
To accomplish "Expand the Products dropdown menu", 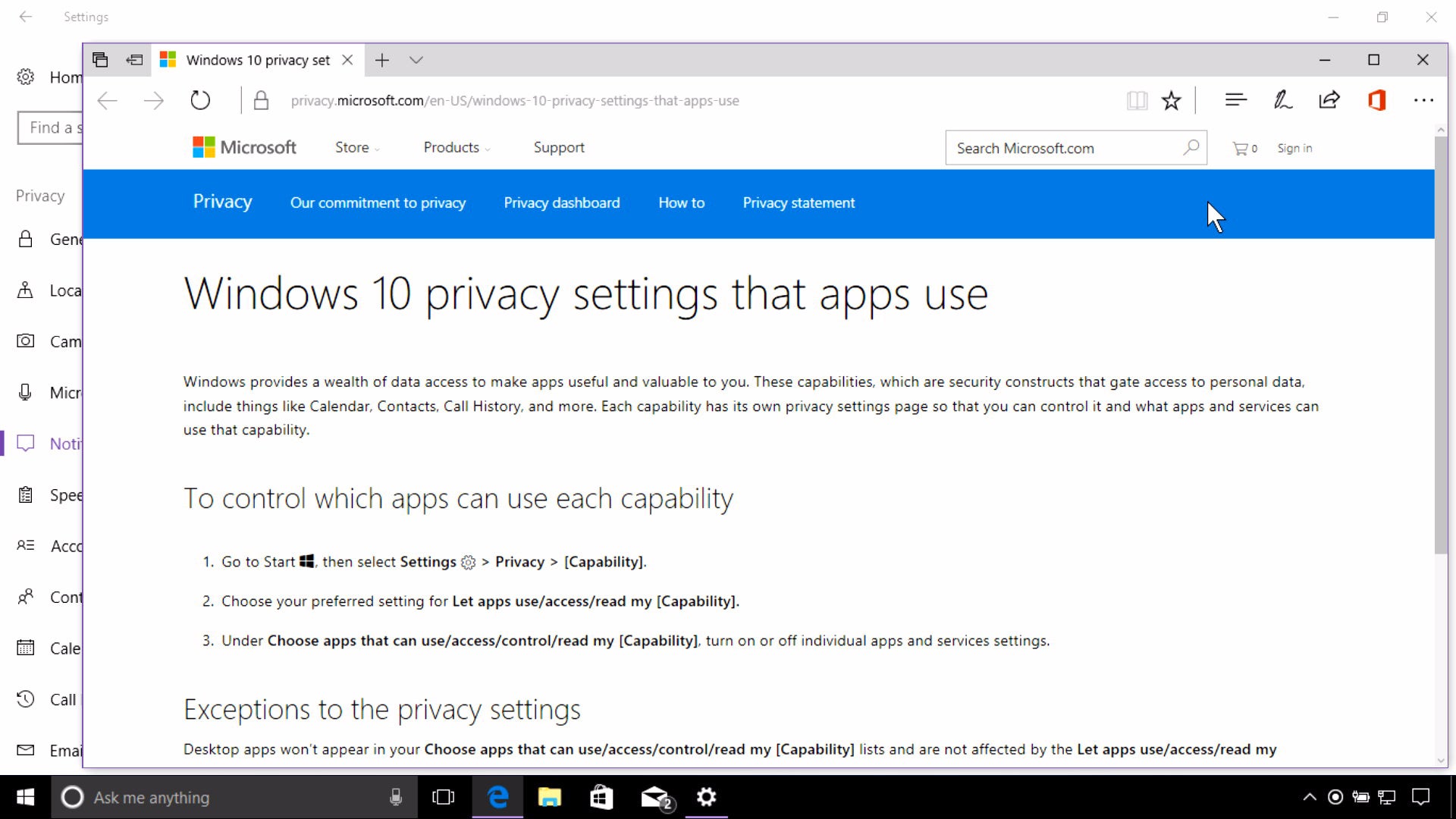I will click(457, 148).
